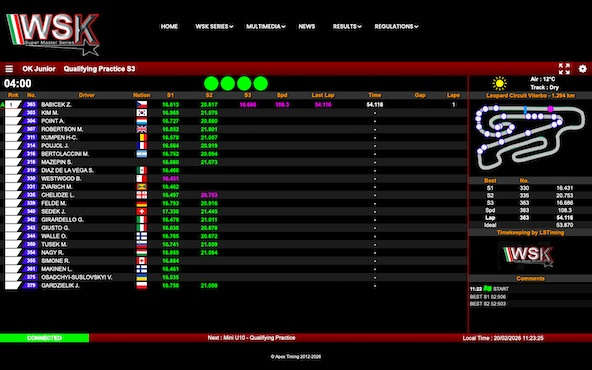Select driver row NAGY R.
The image size is (592, 370).
coord(234,253)
